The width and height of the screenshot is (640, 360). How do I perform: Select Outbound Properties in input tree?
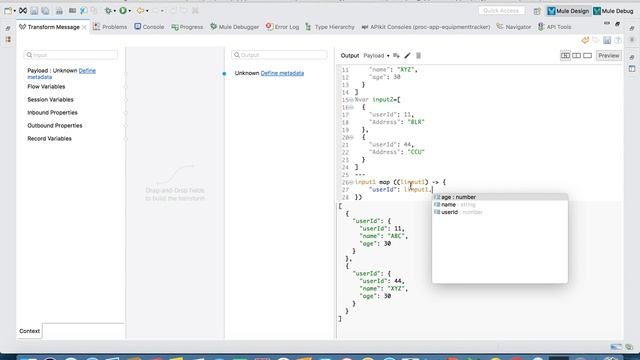[55, 126]
